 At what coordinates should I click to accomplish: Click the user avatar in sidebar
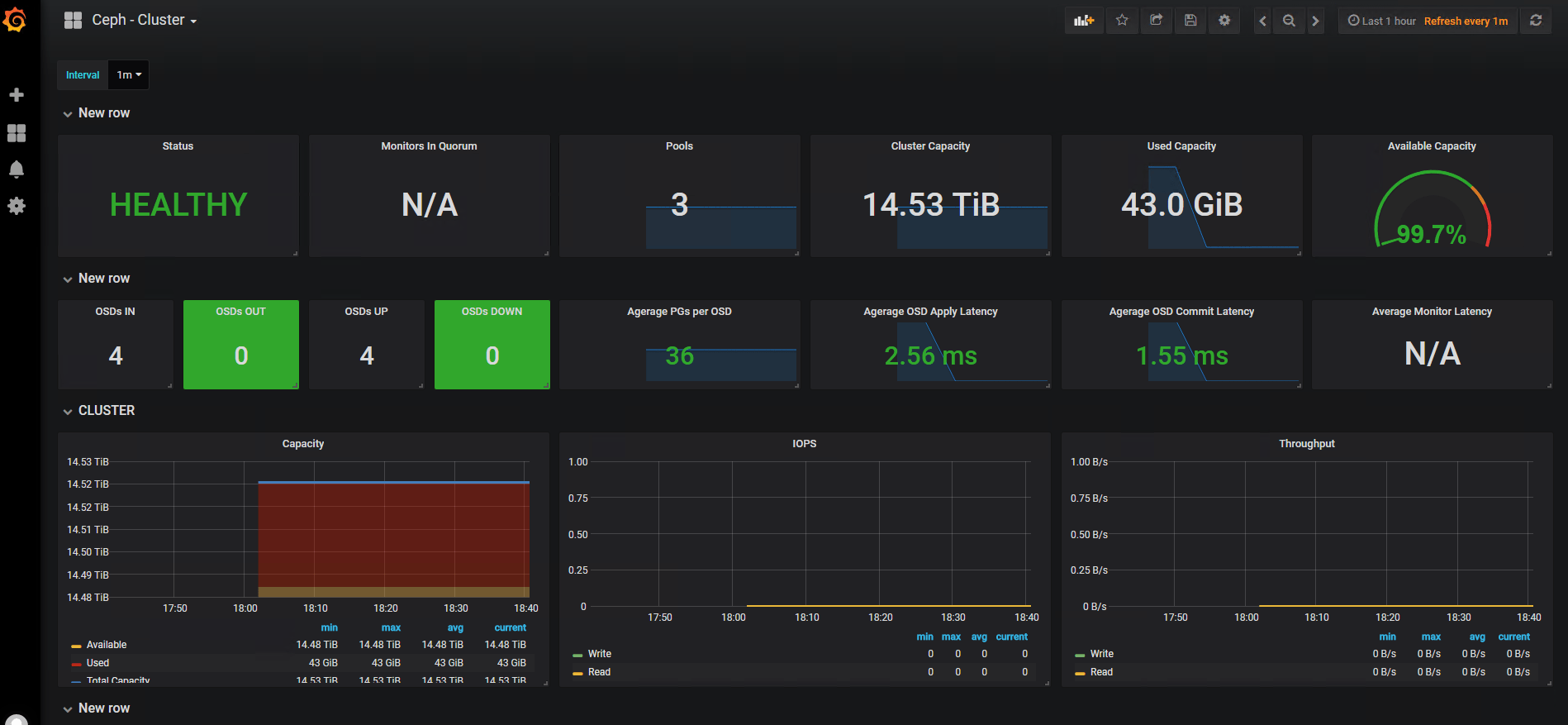17,719
